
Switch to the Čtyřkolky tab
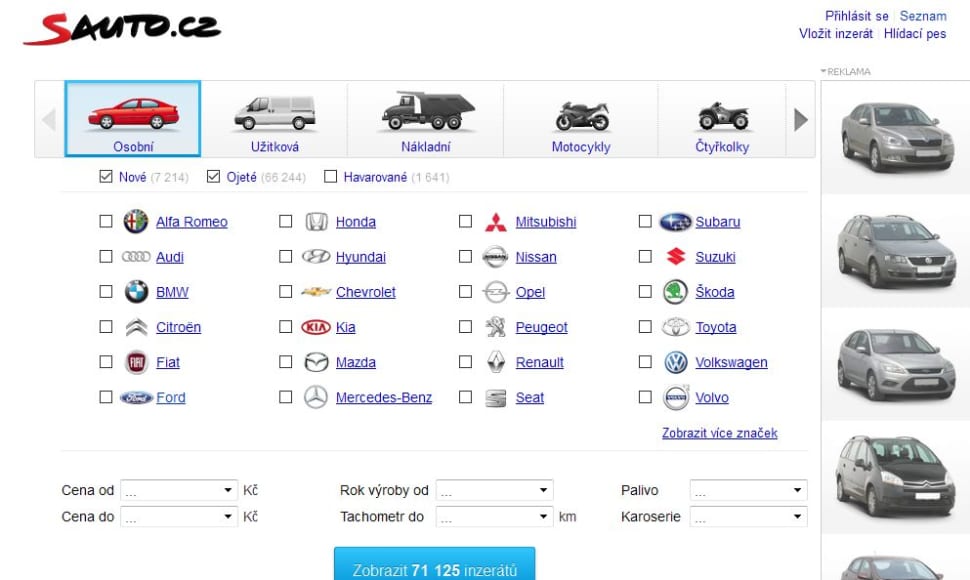(x=722, y=119)
